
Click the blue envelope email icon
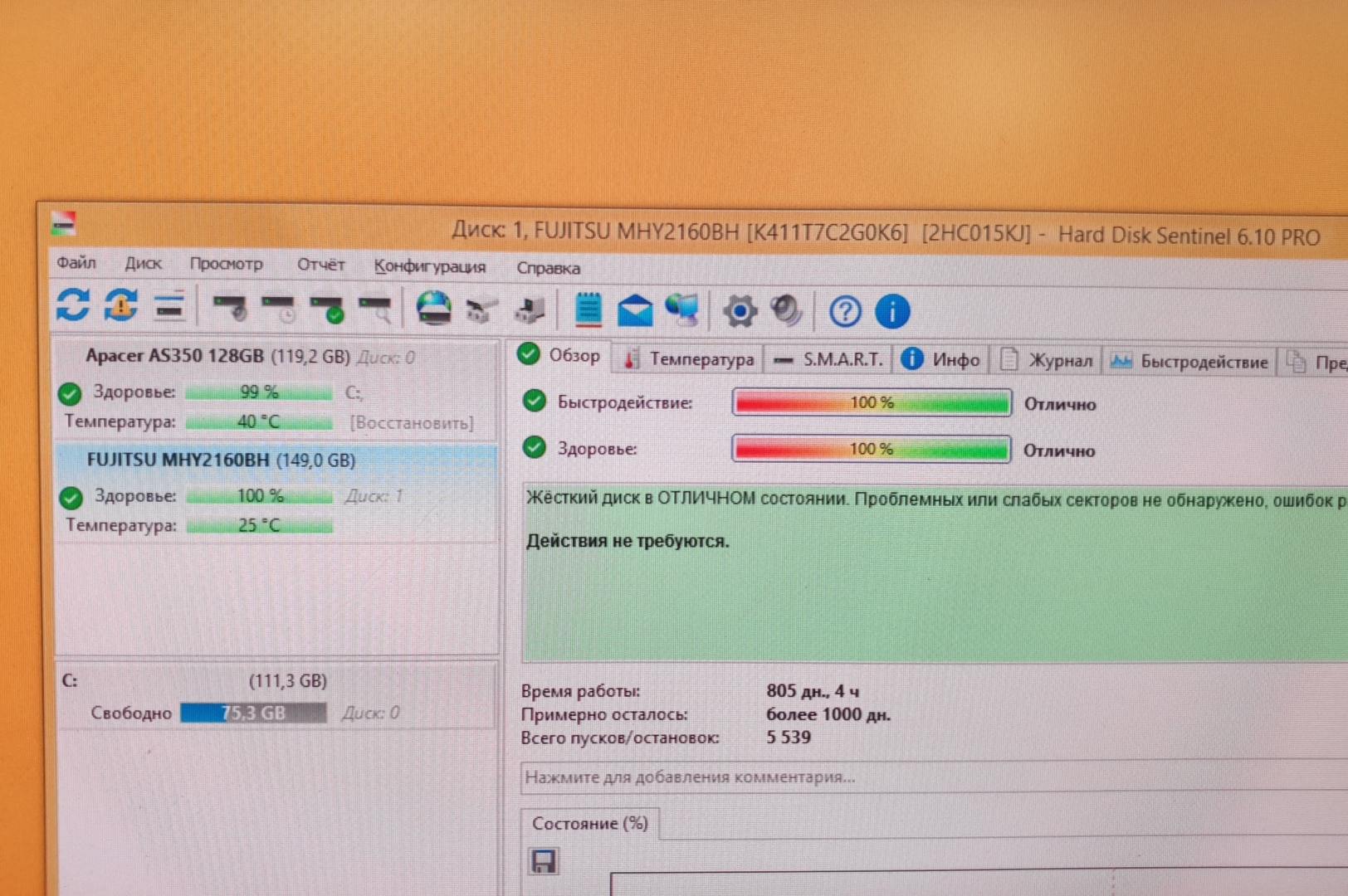coord(635,311)
